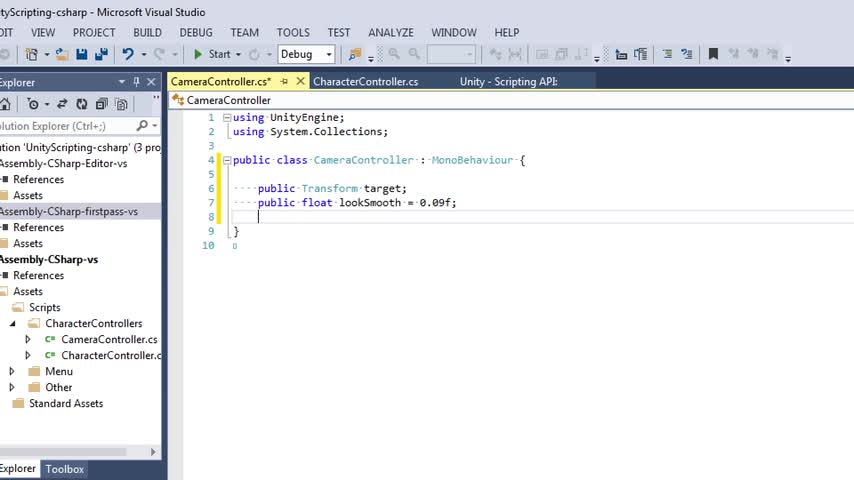Open the VIEW menu
The height and width of the screenshot is (480, 854).
pos(42,33)
